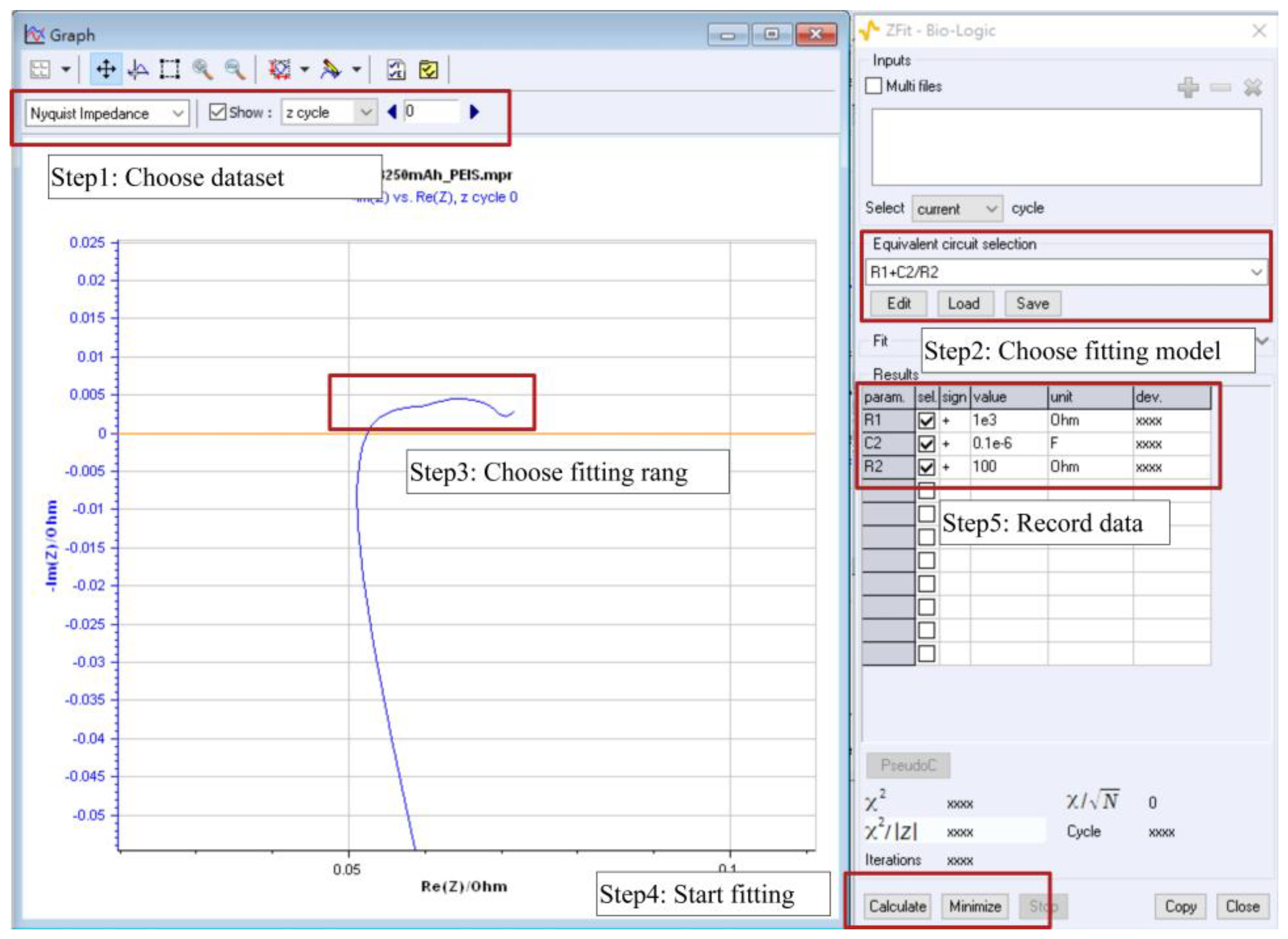This screenshot has height=939, width=1288.
Task: Click the checklist document toolbar icon
Action: 396,69
